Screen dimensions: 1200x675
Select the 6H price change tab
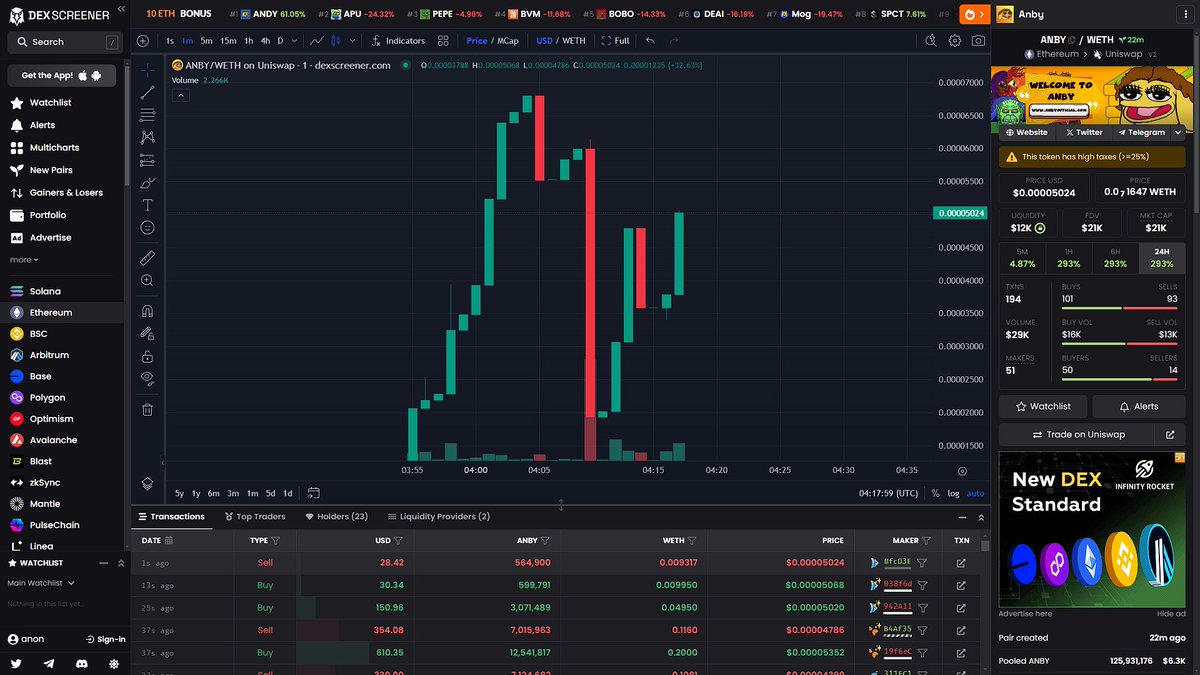(x=1115, y=258)
